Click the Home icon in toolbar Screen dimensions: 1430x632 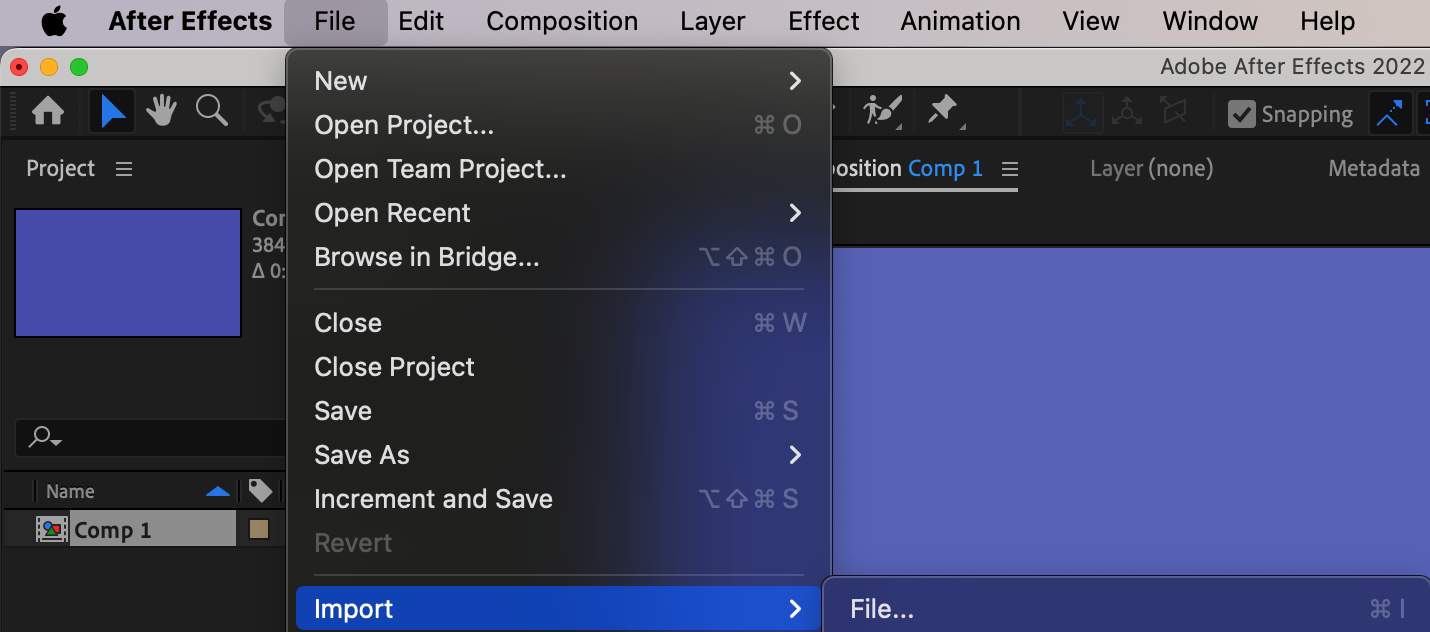48,112
